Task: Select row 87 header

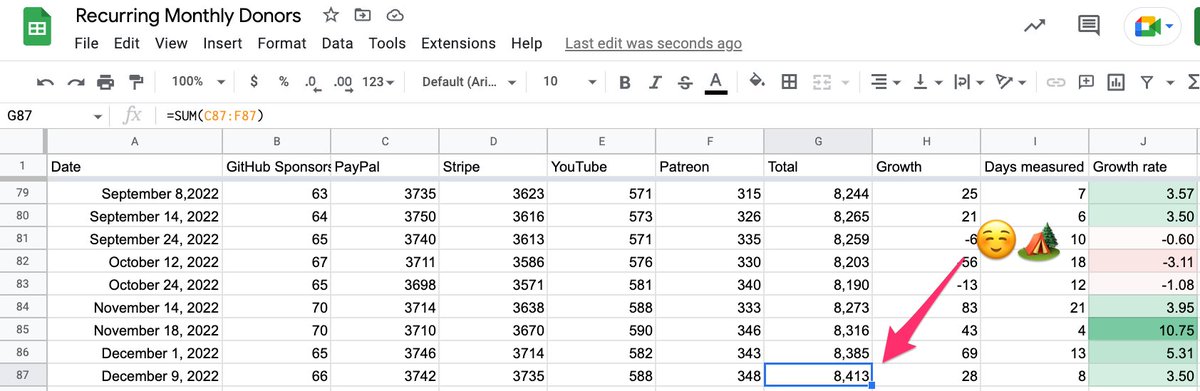Action: [23, 376]
